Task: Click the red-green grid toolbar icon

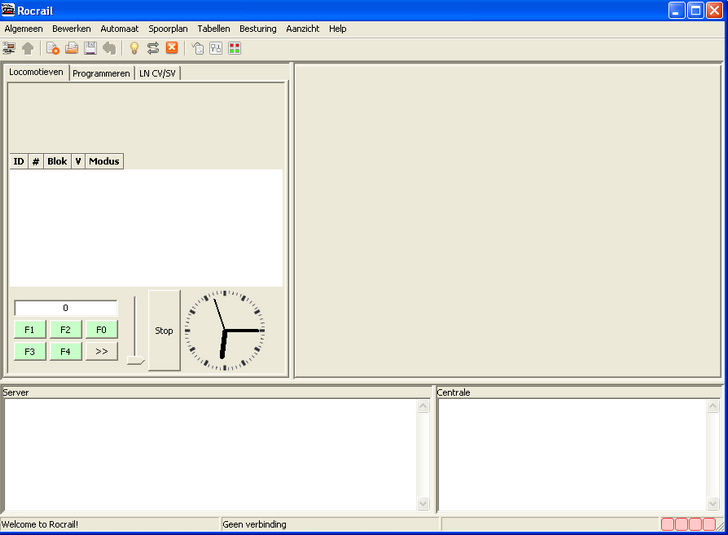Action: [234, 48]
